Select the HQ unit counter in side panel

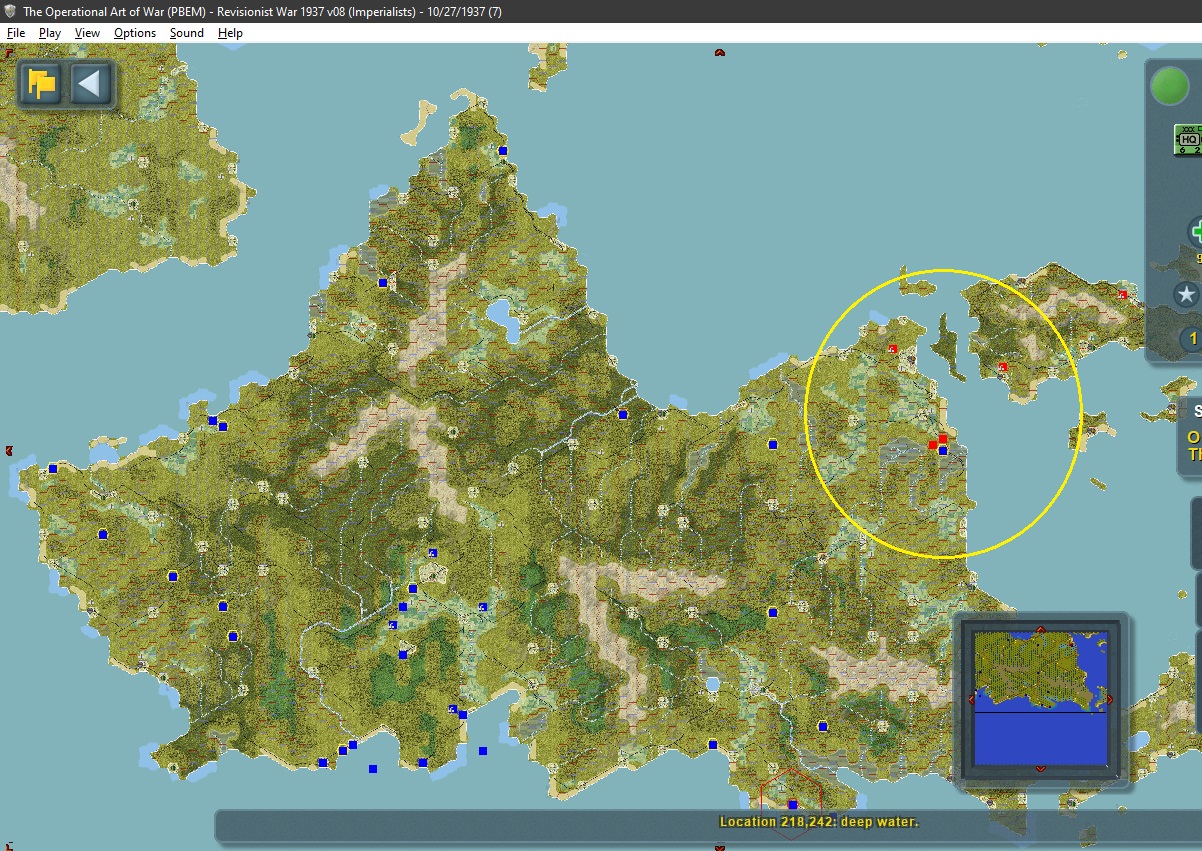(1188, 139)
